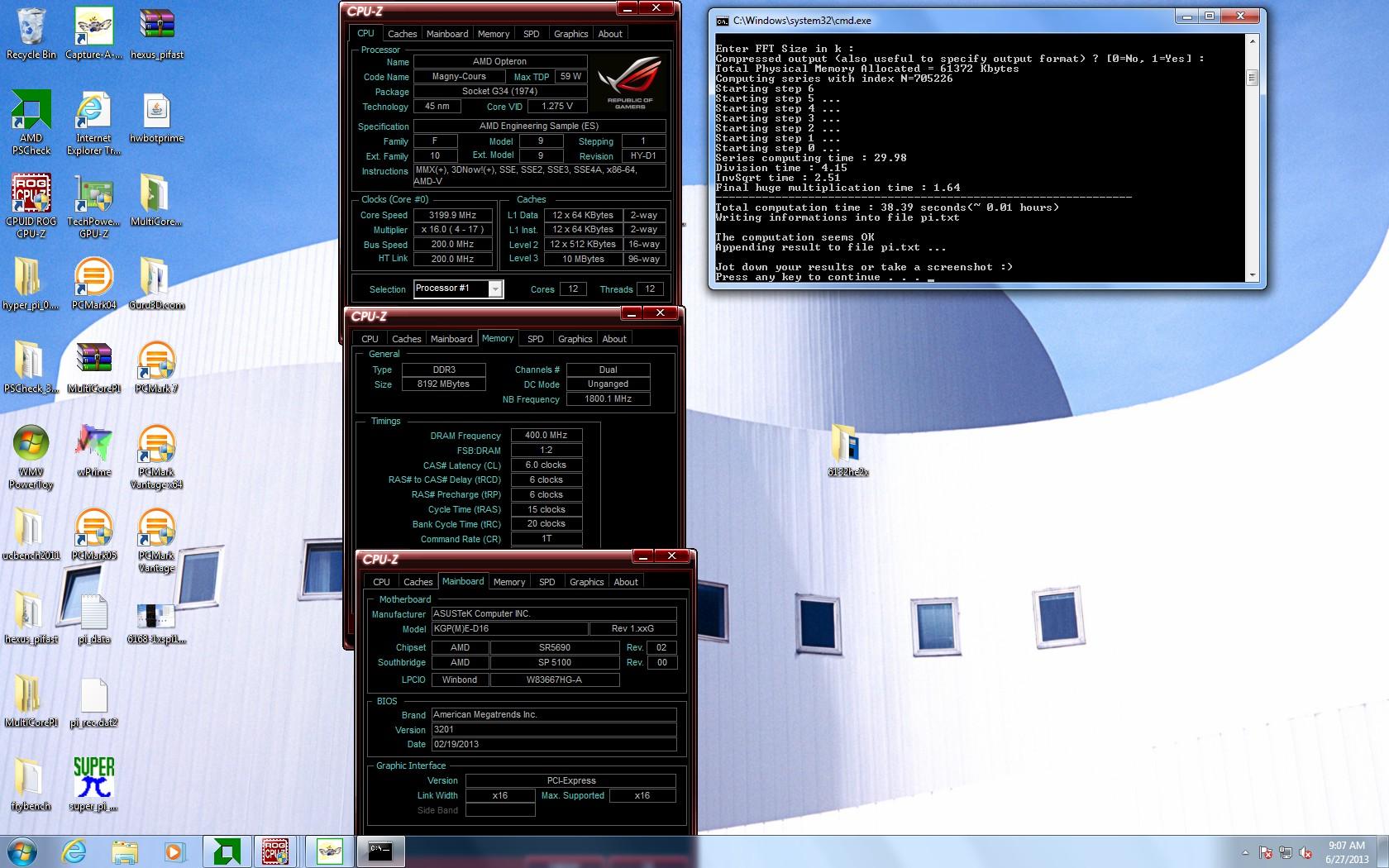Screen dimensions: 1389x868
Task: Open About tab in the Mainboard CPU-Z window
Action: tap(626, 582)
